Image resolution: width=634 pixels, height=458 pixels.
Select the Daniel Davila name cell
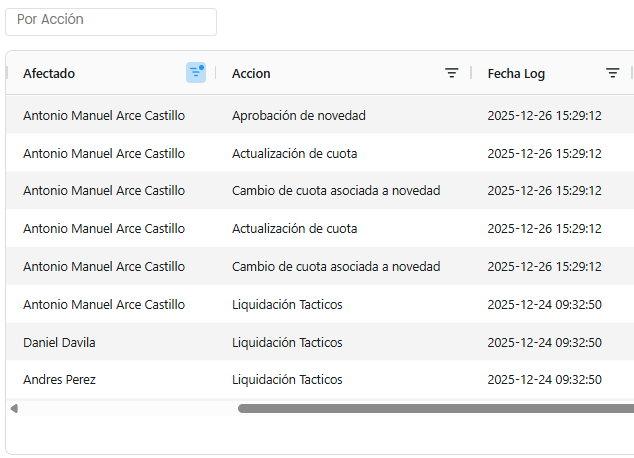pos(59,342)
